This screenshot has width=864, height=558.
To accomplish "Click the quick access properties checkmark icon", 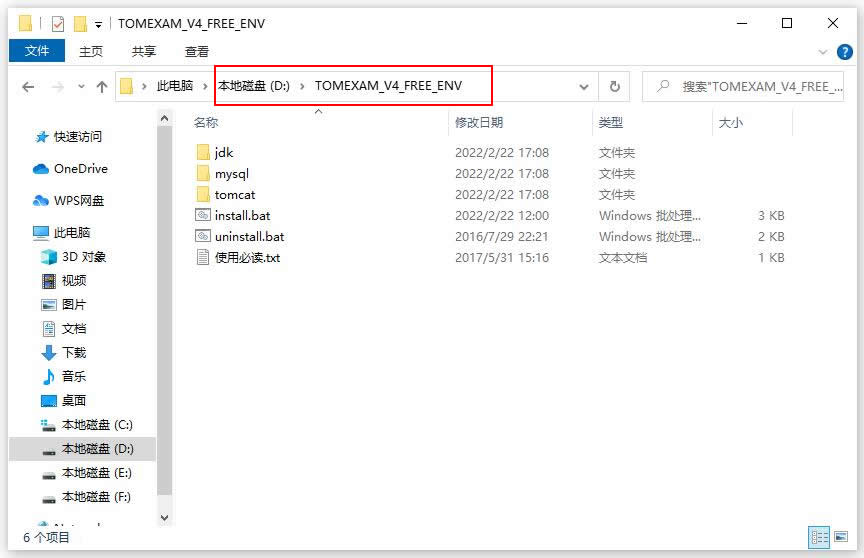I will (x=58, y=24).
